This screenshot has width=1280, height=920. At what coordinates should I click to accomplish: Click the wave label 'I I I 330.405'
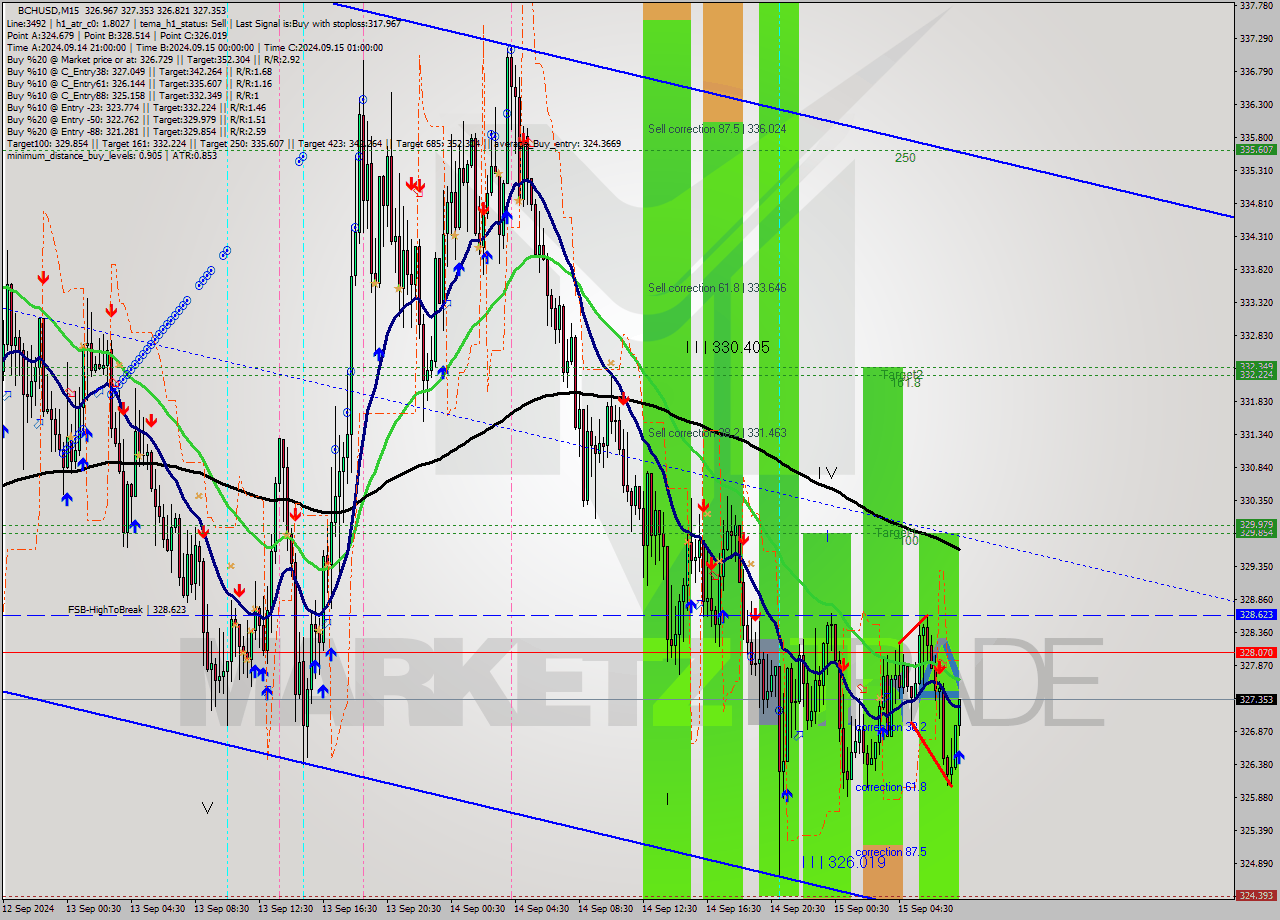[x=728, y=347]
